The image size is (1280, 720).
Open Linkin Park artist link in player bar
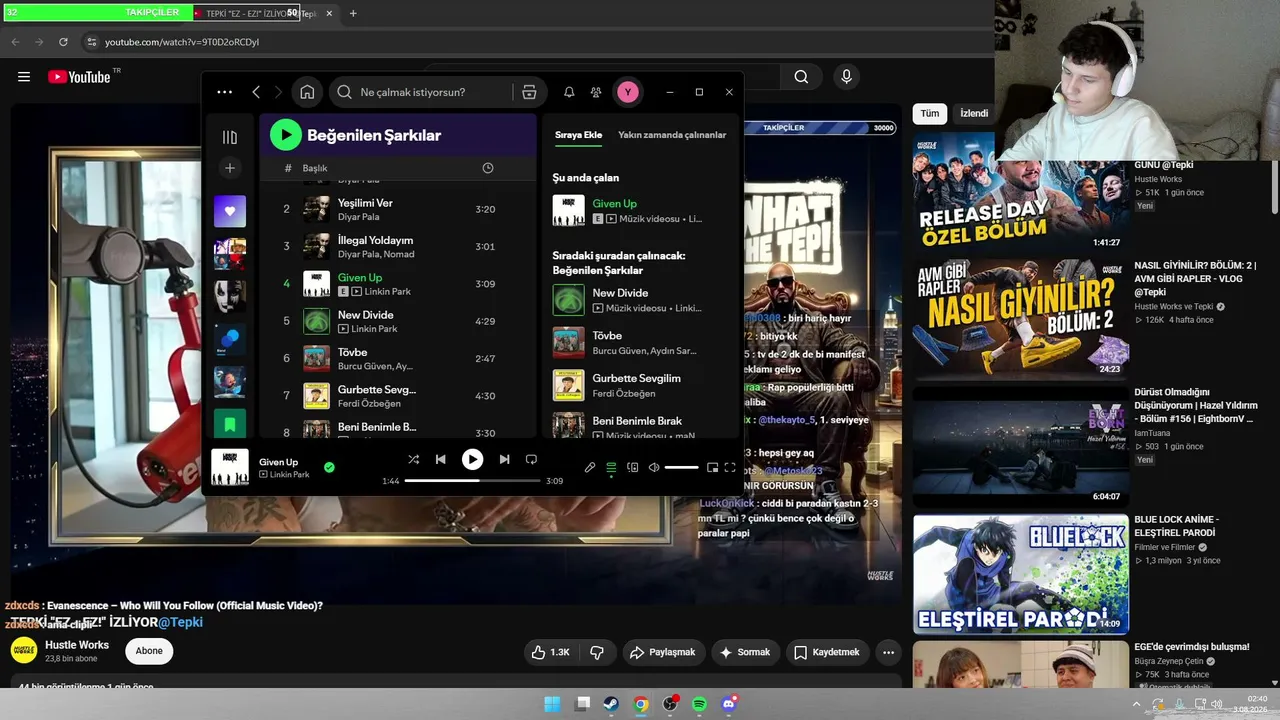[x=290, y=475]
